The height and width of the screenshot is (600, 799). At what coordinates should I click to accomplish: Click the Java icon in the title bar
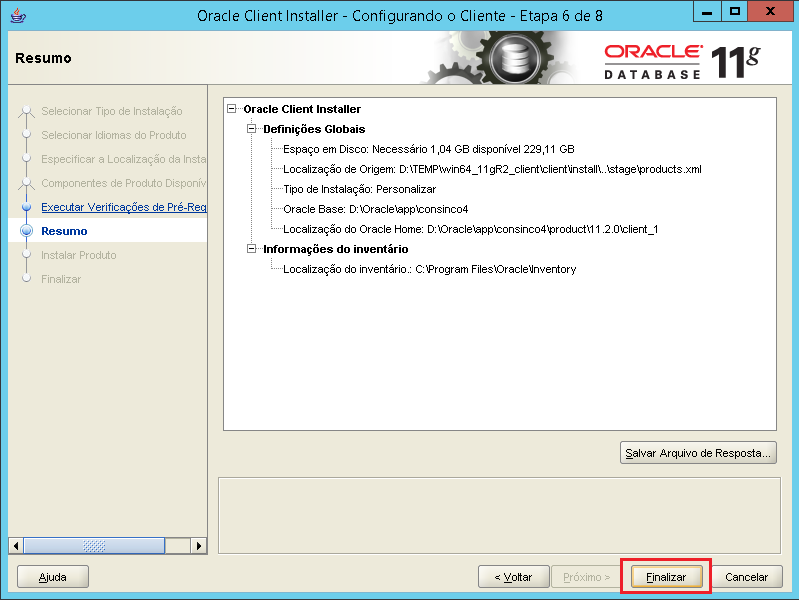click(x=18, y=15)
